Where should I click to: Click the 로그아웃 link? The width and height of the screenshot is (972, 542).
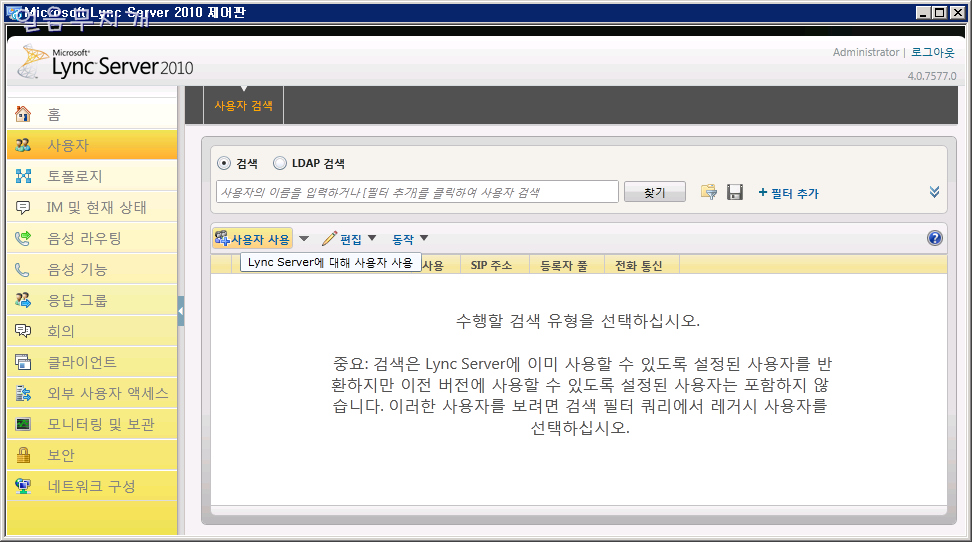pyautogui.click(x=932, y=53)
